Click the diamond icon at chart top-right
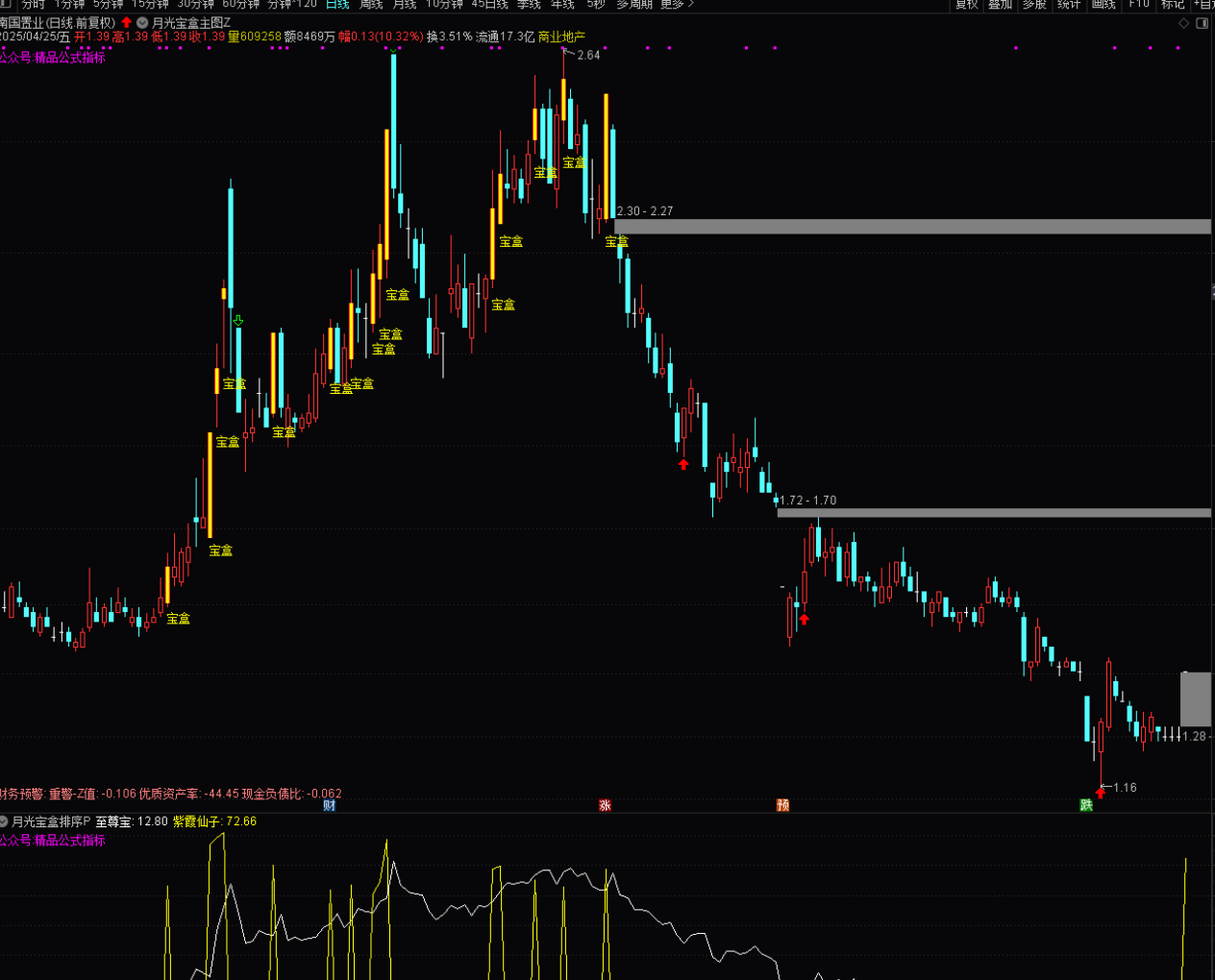The height and width of the screenshot is (980, 1215). tap(1183, 23)
